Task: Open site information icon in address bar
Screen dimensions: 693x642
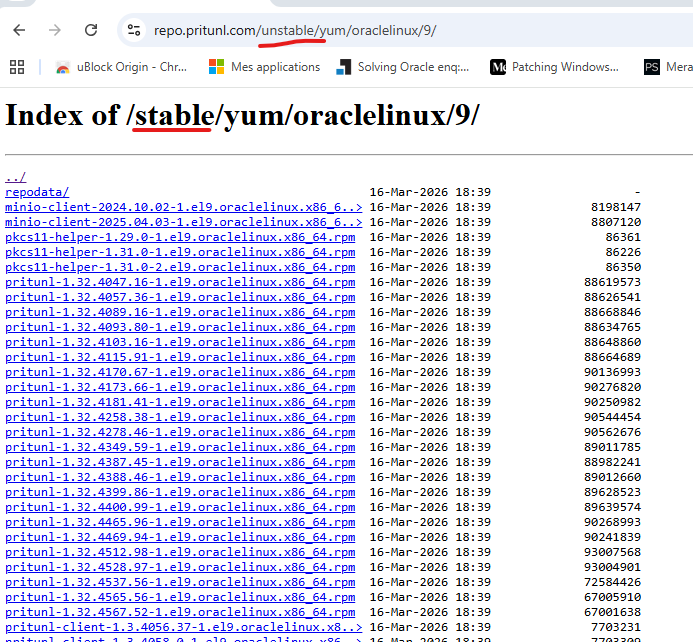Action: pyautogui.click(x=134, y=30)
